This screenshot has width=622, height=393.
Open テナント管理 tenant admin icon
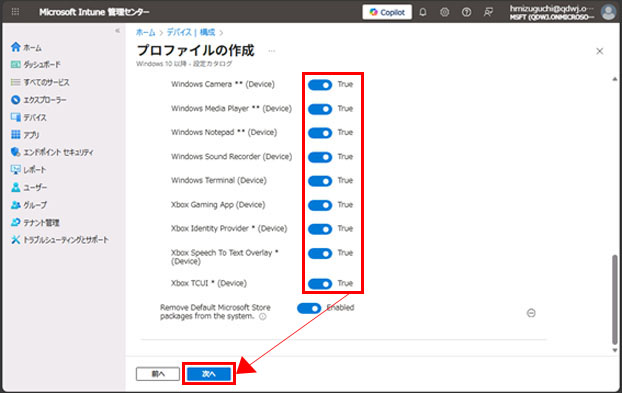[x=15, y=222]
